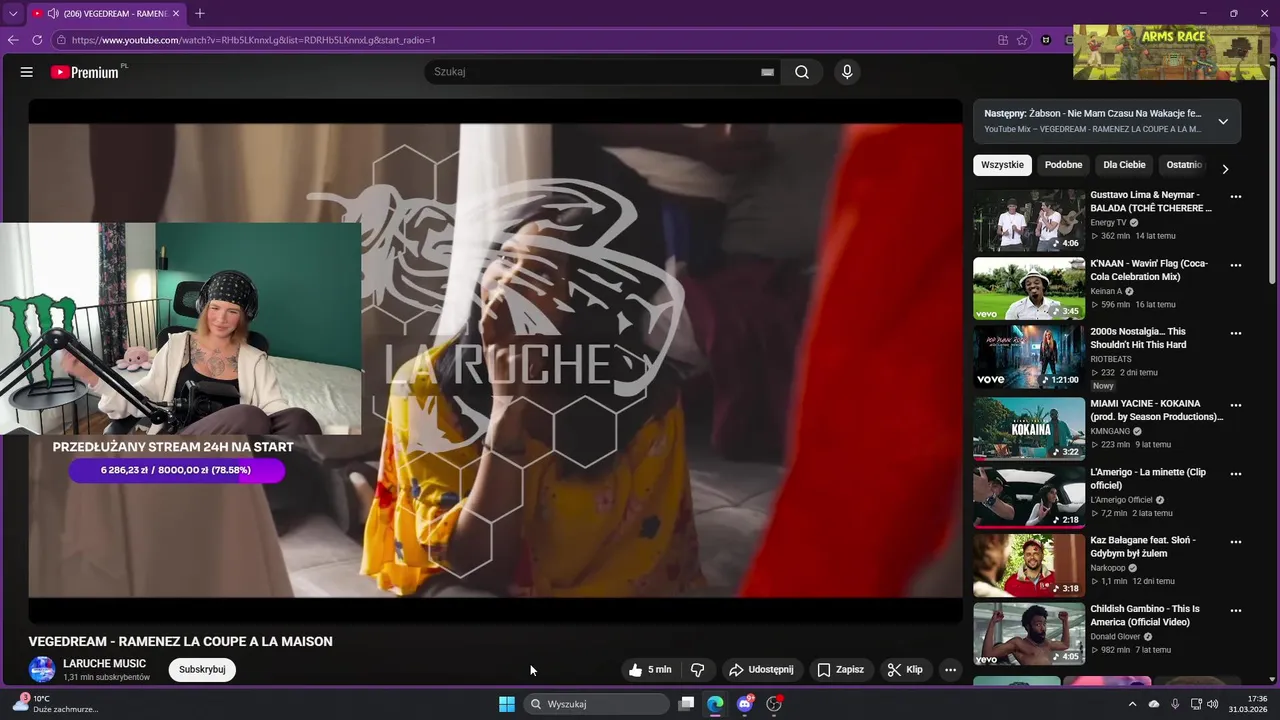Open 2000s Nostalgia video thumbnail
The height and width of the screenshot is (720, 1280).
coord(1029,357)
